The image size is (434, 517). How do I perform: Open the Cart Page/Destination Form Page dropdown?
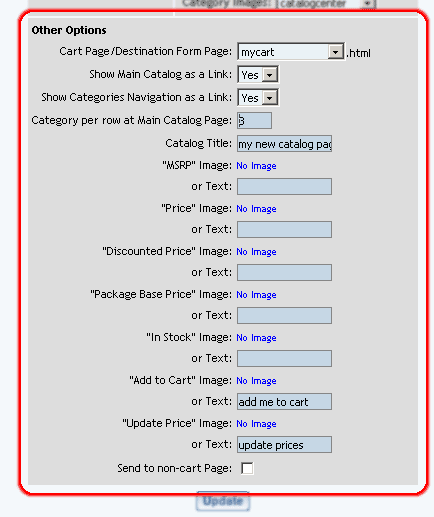[291, 52]
